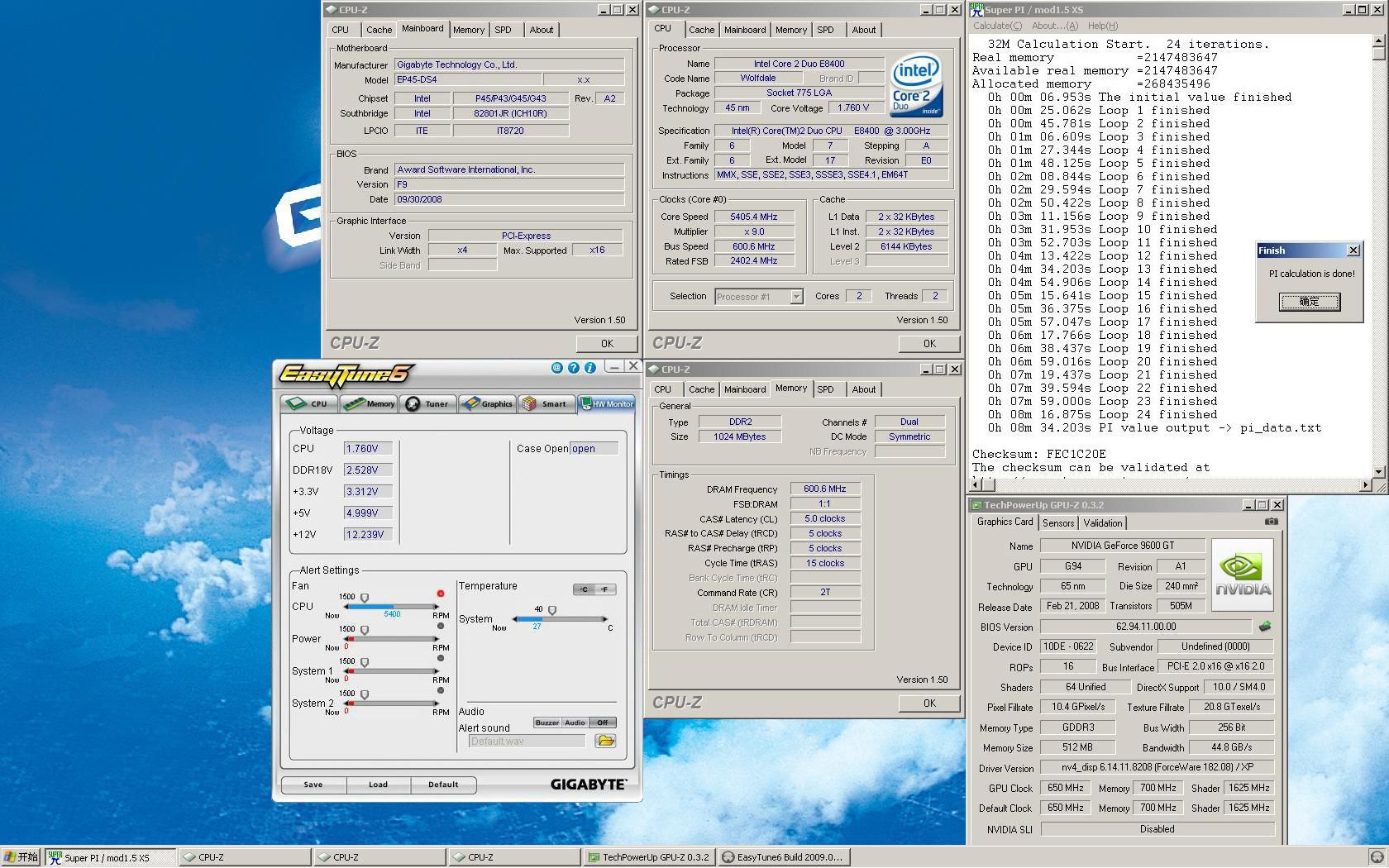
Task: Expand the Processor #1 selection dropdown
Action: [x=796, y=297]
